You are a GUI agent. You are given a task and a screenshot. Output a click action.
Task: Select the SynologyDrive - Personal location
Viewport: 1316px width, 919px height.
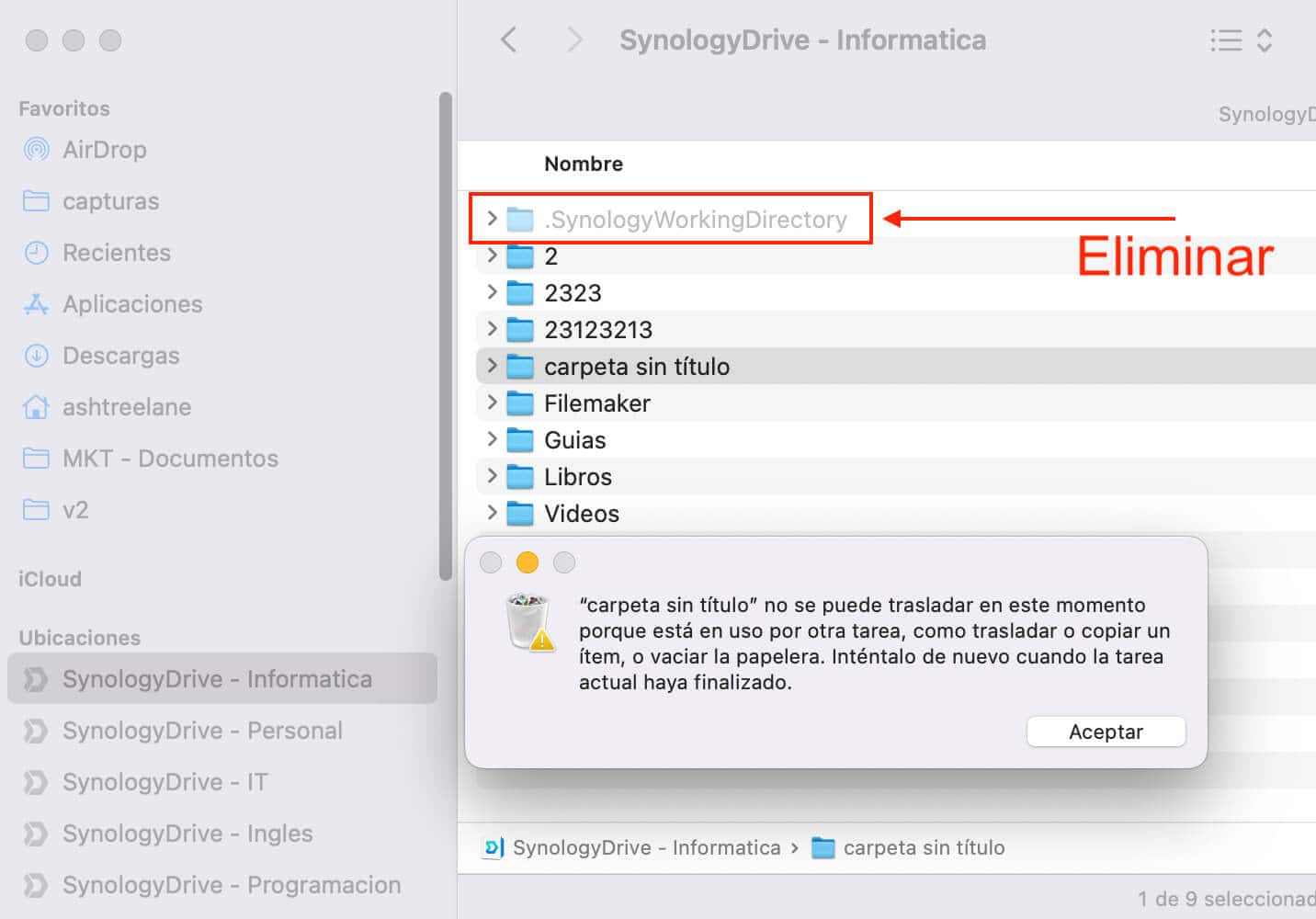[x=202, y=731]
